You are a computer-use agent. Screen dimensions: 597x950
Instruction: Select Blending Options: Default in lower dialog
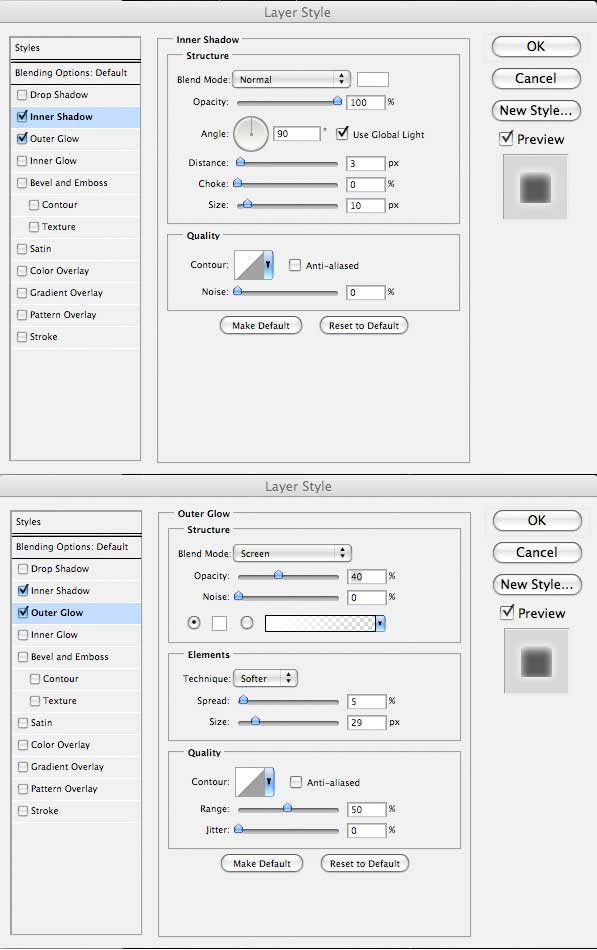76,546
